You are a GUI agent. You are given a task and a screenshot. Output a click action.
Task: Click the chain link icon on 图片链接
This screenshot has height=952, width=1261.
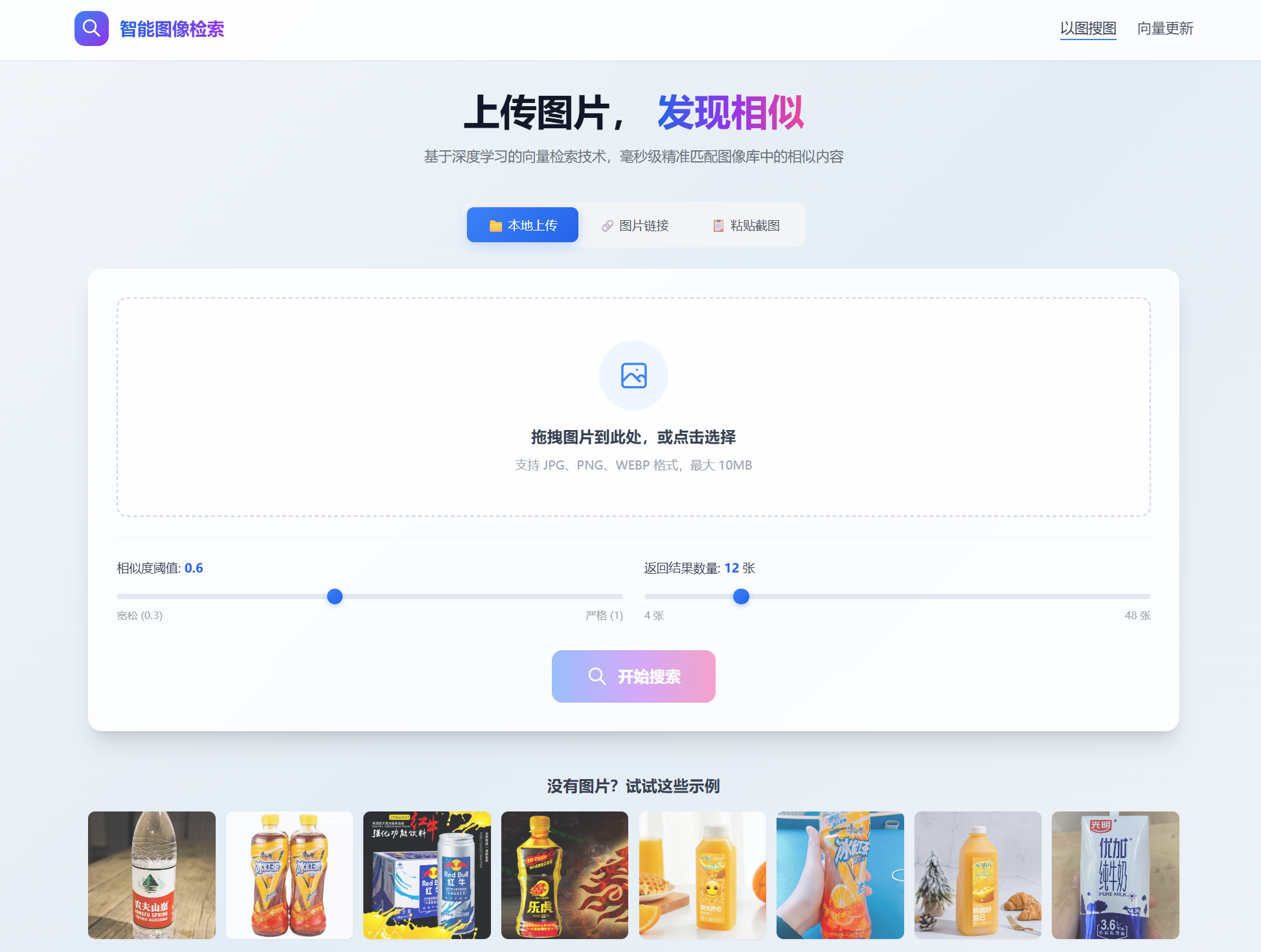click(607, 225)
